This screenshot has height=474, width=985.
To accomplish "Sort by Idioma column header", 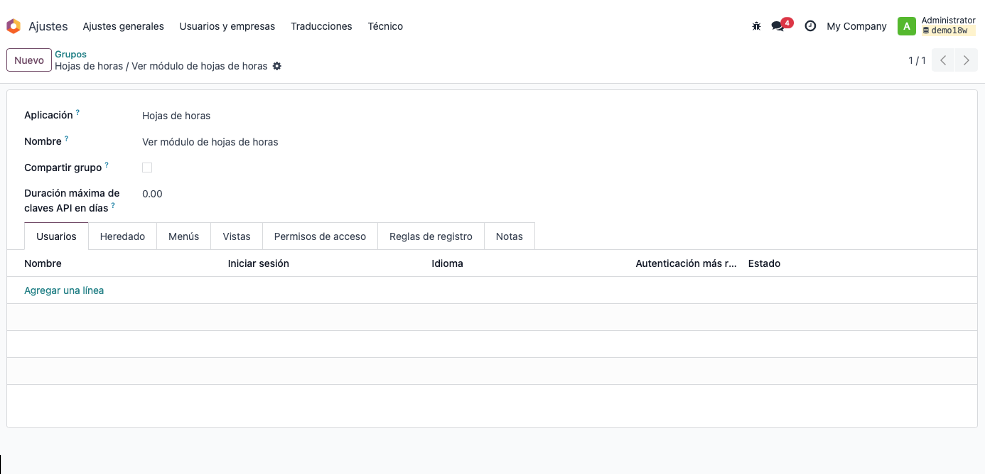I will (447, 264).
